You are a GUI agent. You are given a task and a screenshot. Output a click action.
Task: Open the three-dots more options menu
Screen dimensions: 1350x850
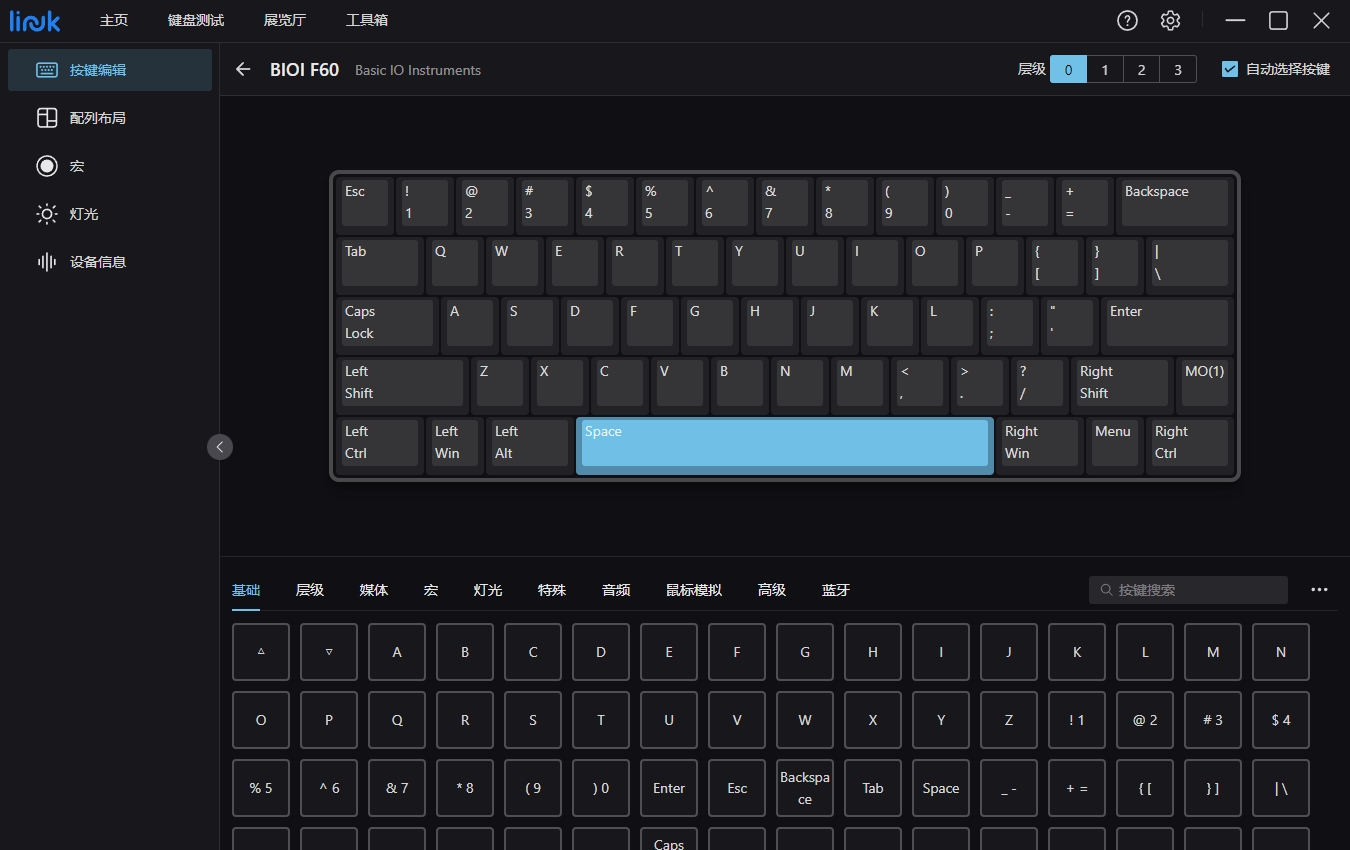pos(1319,590)
